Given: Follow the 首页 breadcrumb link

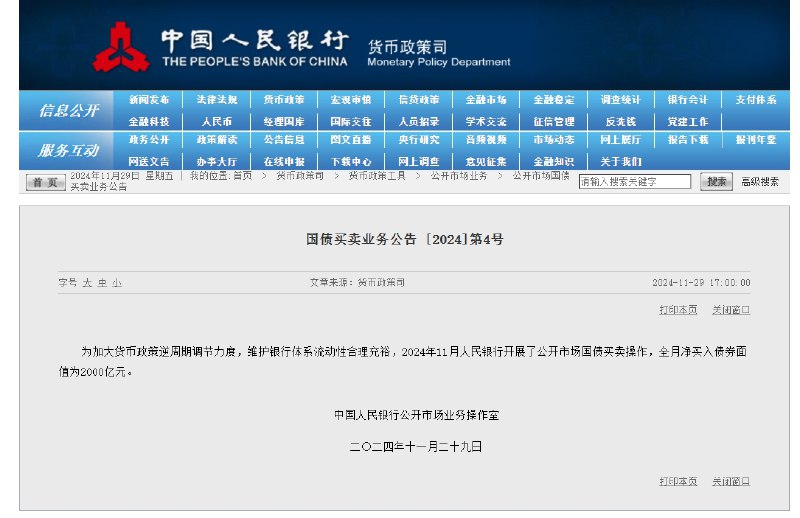Looking at the screenshot, I should tap(242, 176).
